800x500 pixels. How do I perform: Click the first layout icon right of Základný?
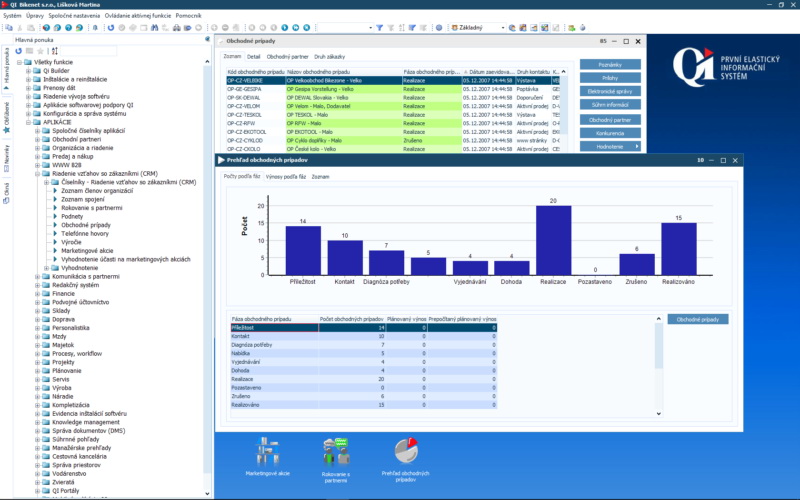point(512,28)
